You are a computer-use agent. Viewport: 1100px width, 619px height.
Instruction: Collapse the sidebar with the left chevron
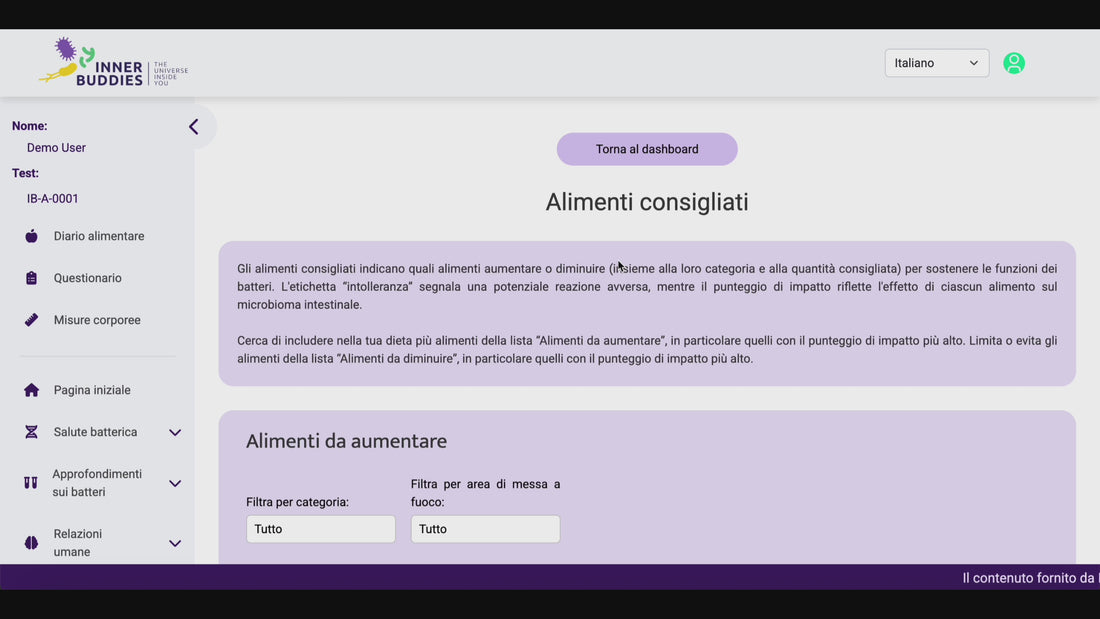(x=194, y=127)
